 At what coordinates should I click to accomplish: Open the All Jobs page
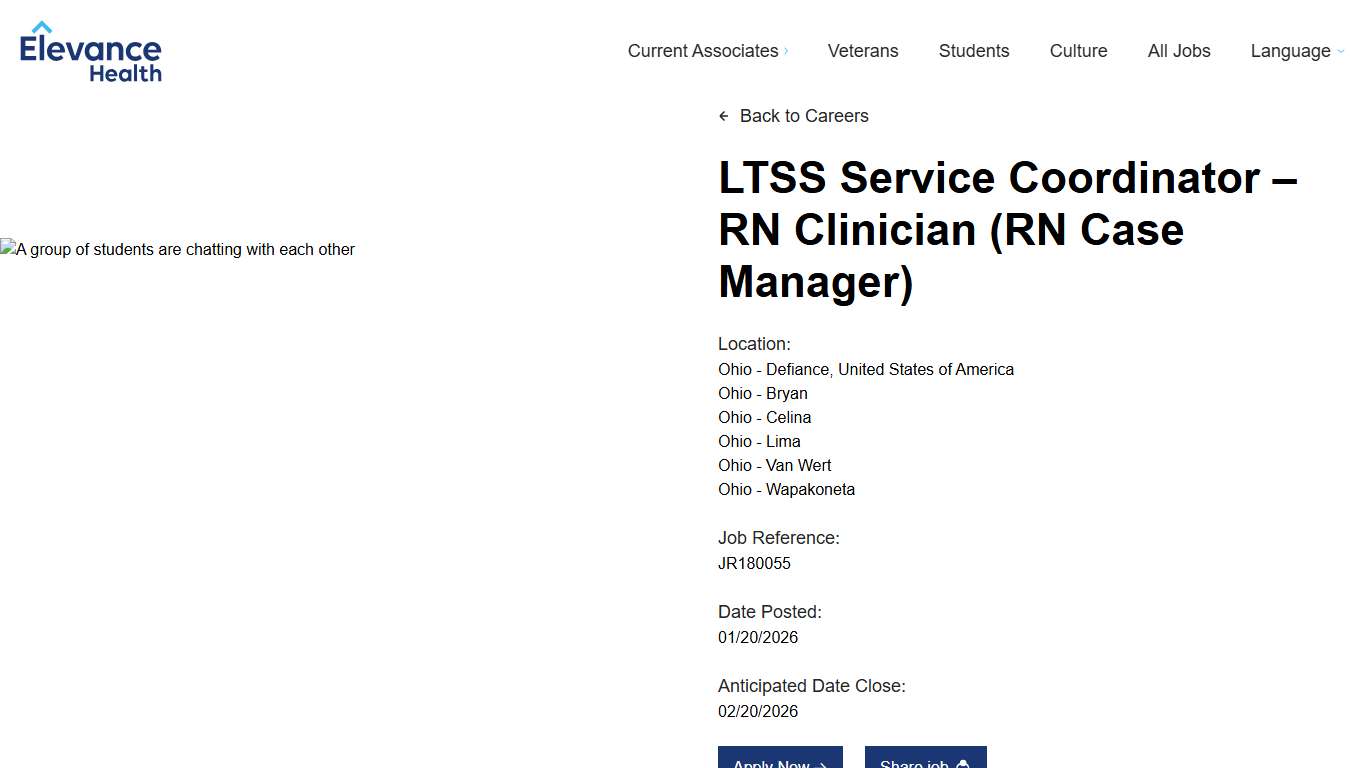click(x=1179, y=51)
